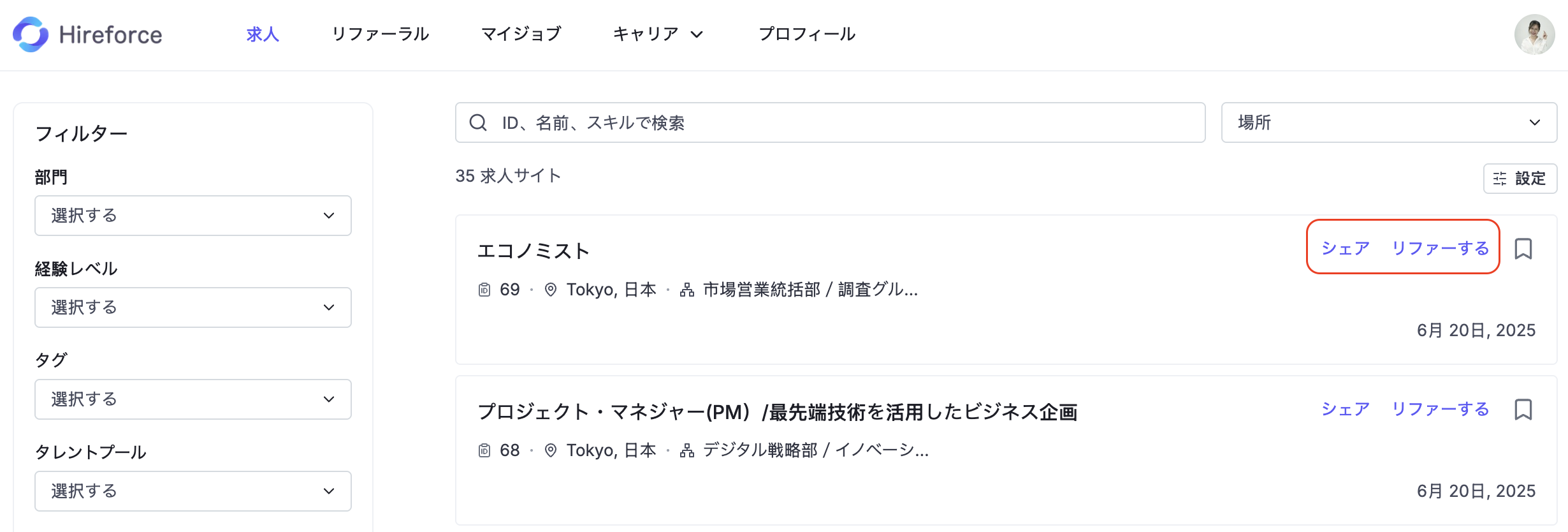Viewport: 1568px width, 532px height.
Task: Open the キャリア menu
Action: (658, 34)
